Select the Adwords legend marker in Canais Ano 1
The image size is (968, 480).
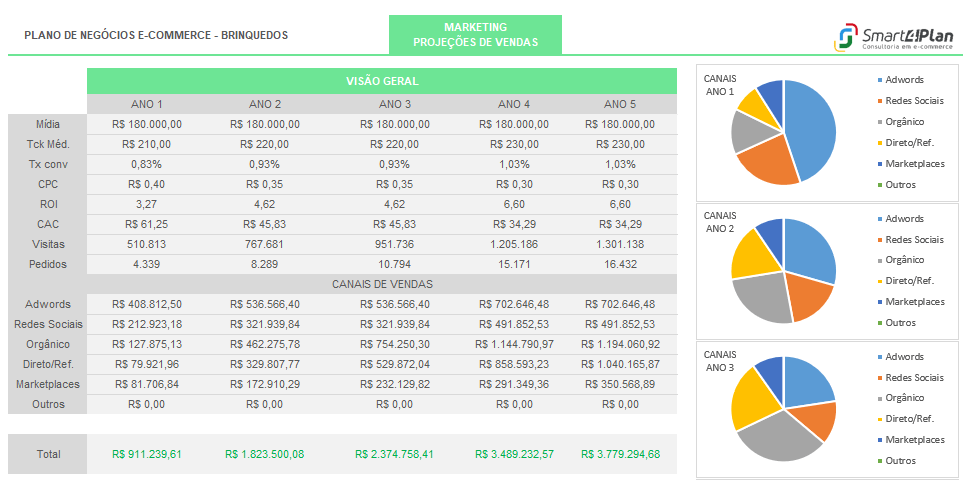click(x=880, y=80)
